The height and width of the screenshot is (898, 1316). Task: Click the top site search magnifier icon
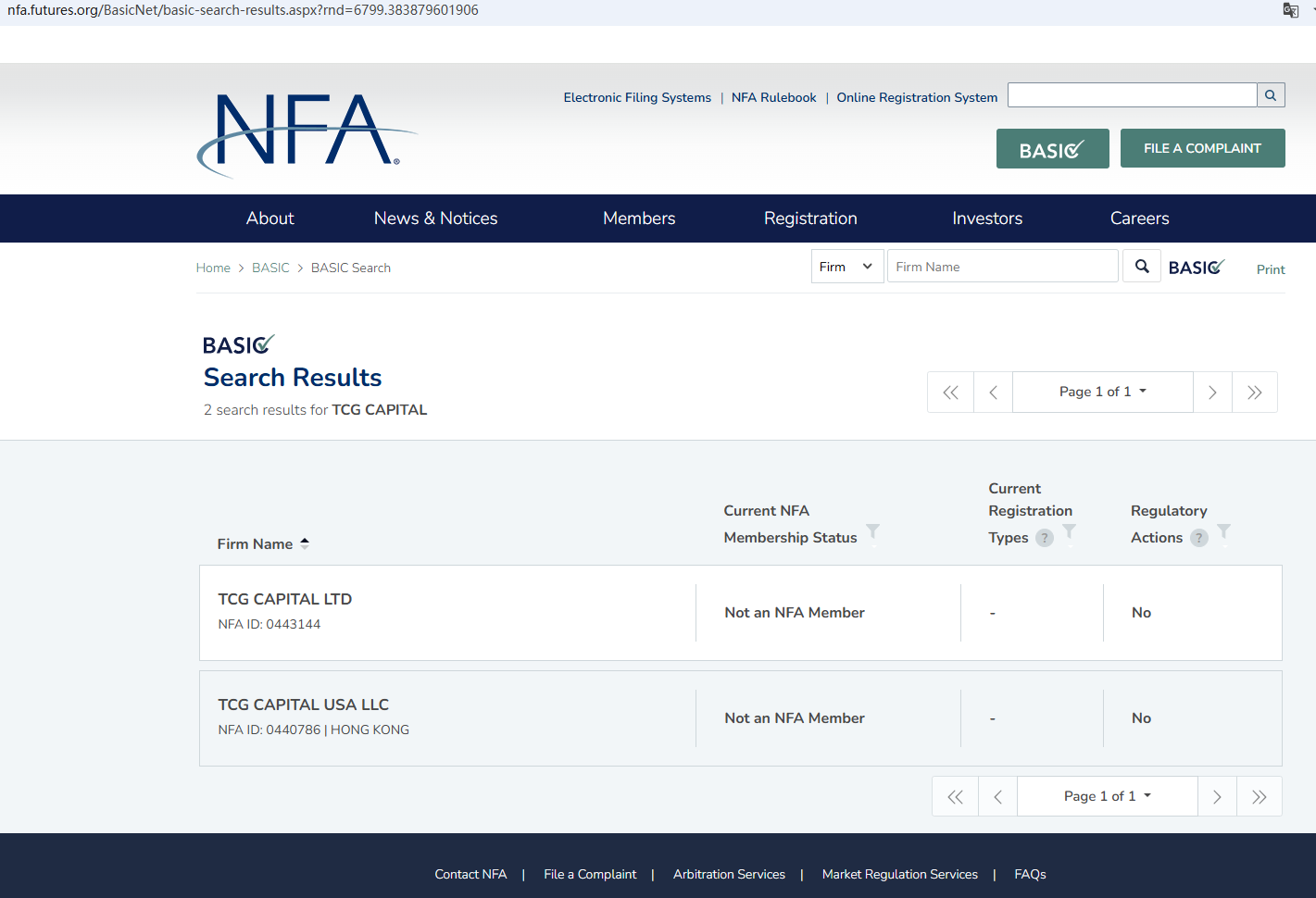click(1271, 95)
